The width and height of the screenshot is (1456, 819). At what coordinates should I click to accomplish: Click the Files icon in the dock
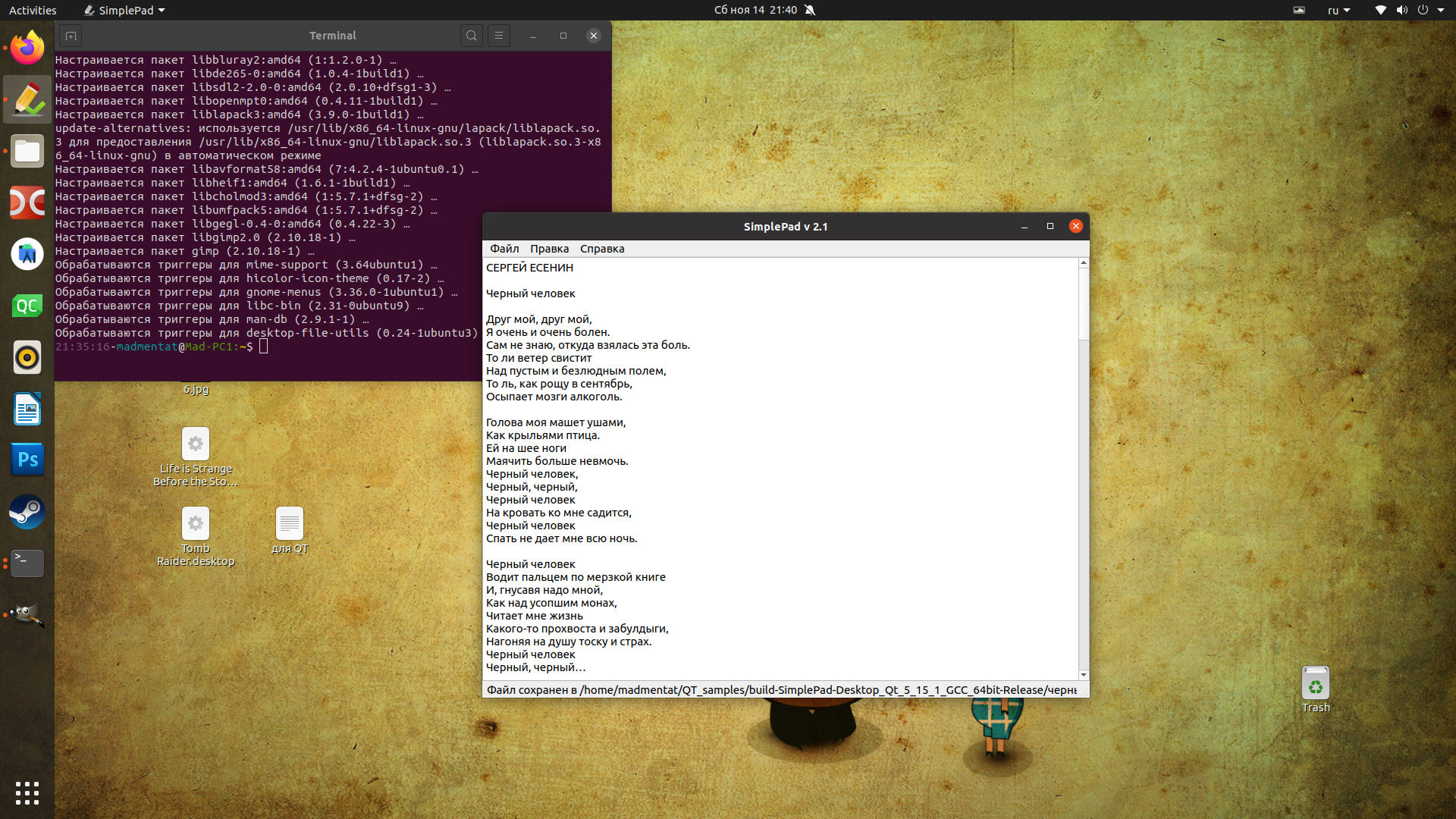26,151
